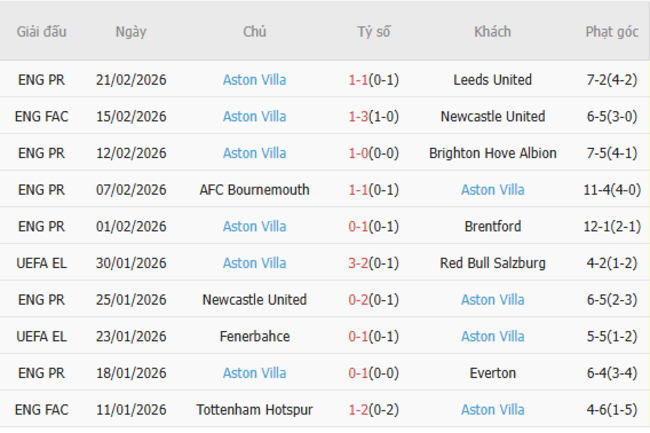Screen dimensions: 650x433
Task: Click the Red Bull Salzburg team name
Action: coord(492,263)
